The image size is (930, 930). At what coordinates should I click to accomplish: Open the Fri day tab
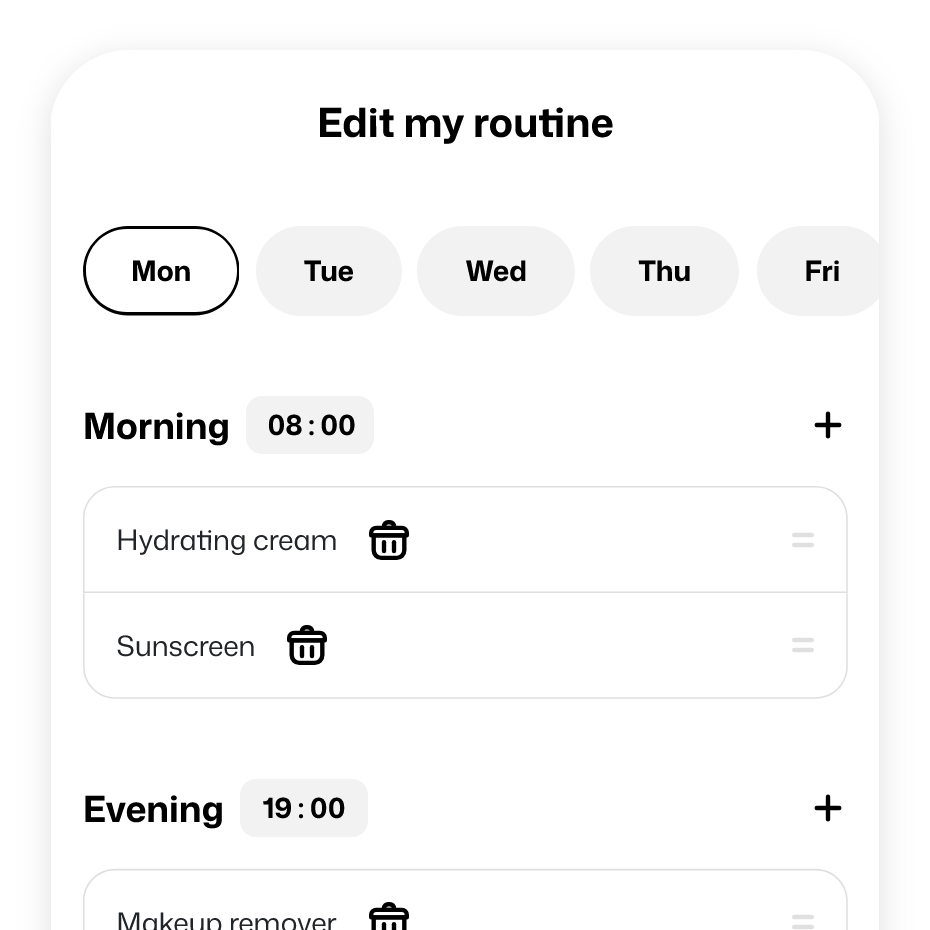click(x=821, y=271)
